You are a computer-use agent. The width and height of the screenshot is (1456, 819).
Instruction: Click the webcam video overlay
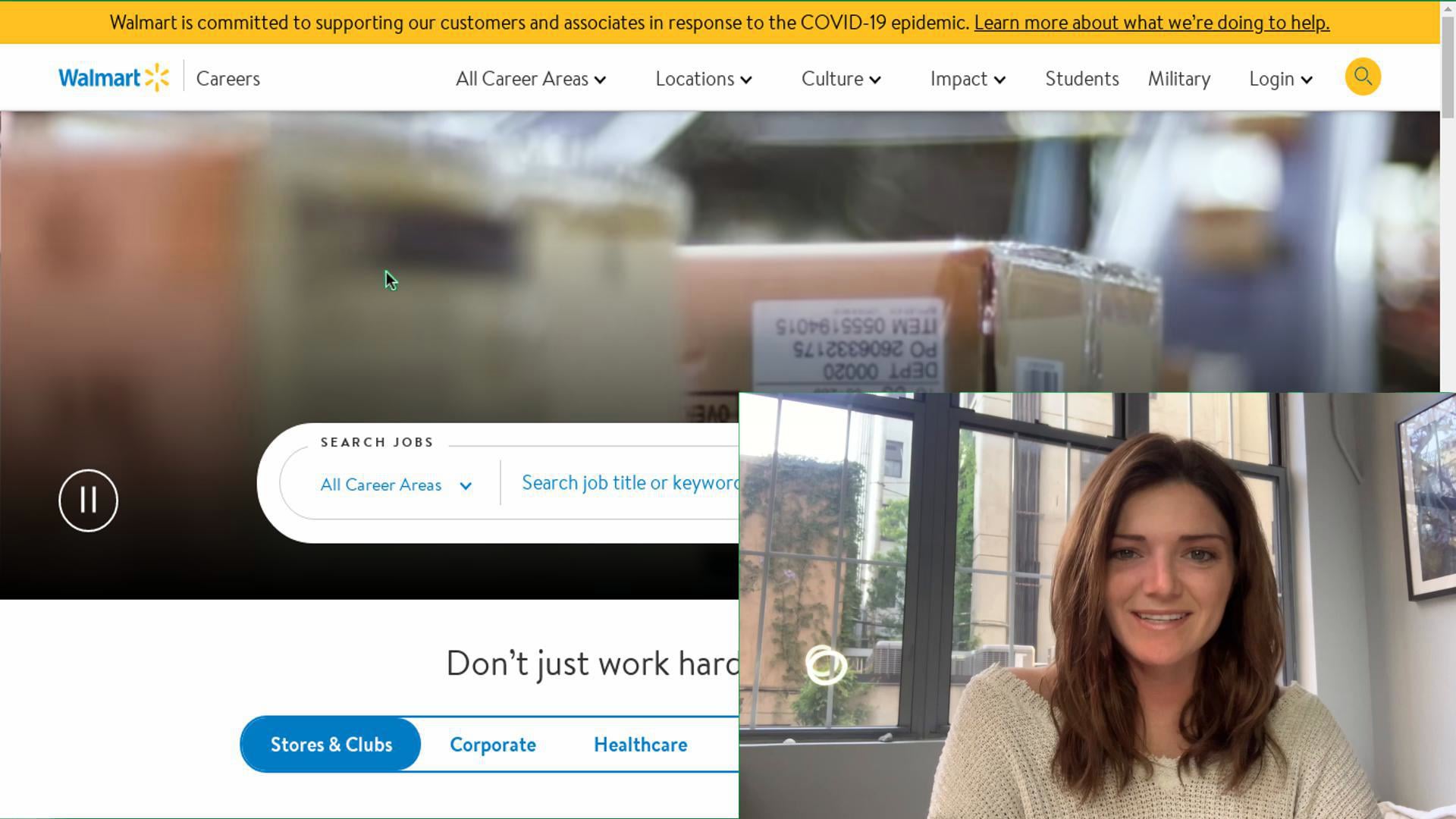[1097, 605]
